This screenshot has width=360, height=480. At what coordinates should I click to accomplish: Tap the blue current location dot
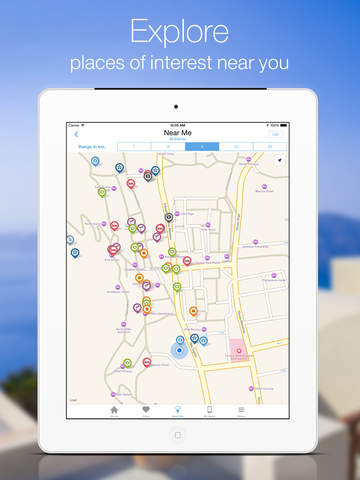[x=179, y=350]
